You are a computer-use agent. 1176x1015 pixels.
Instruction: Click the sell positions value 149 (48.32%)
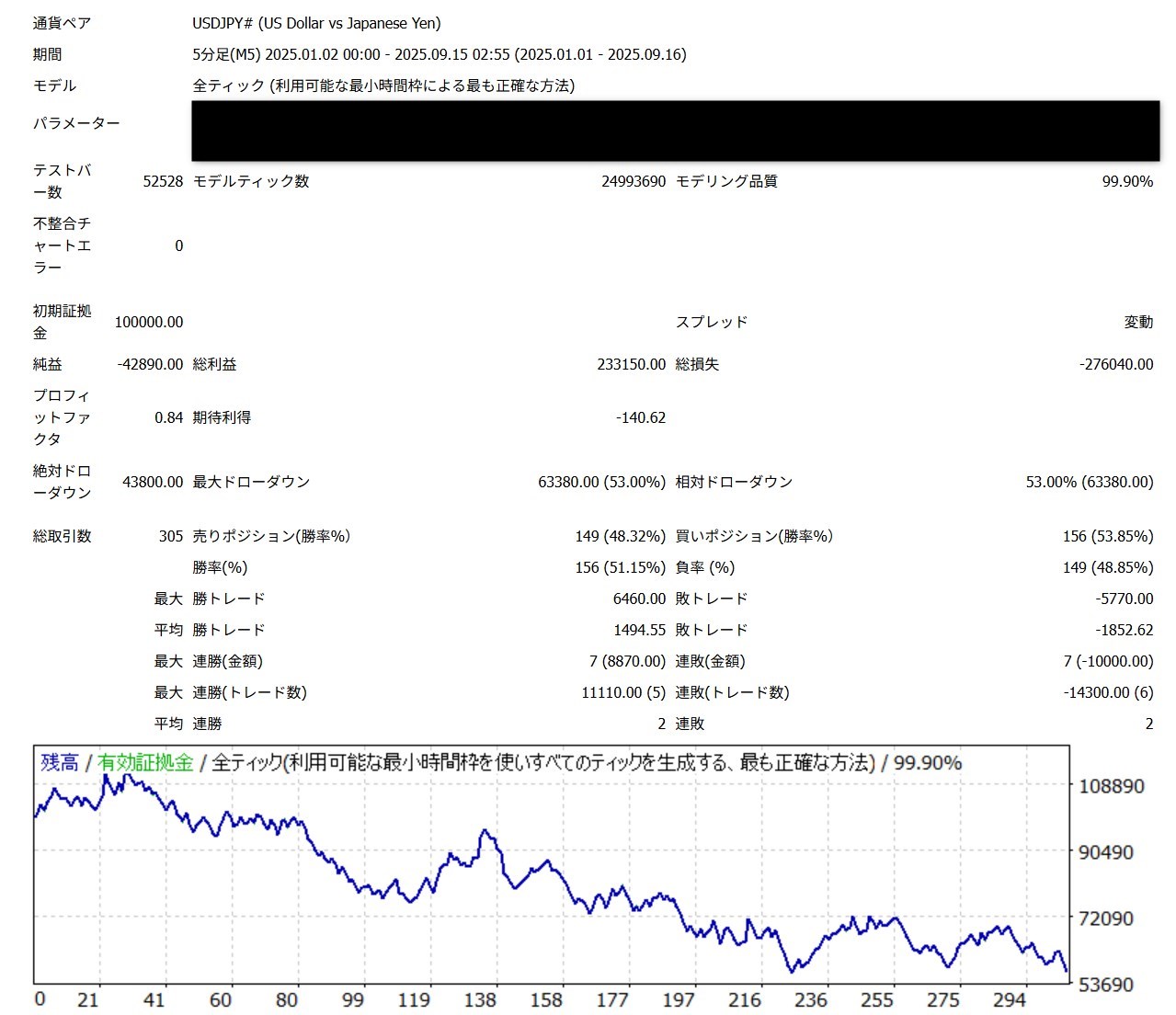pos(620,536)
